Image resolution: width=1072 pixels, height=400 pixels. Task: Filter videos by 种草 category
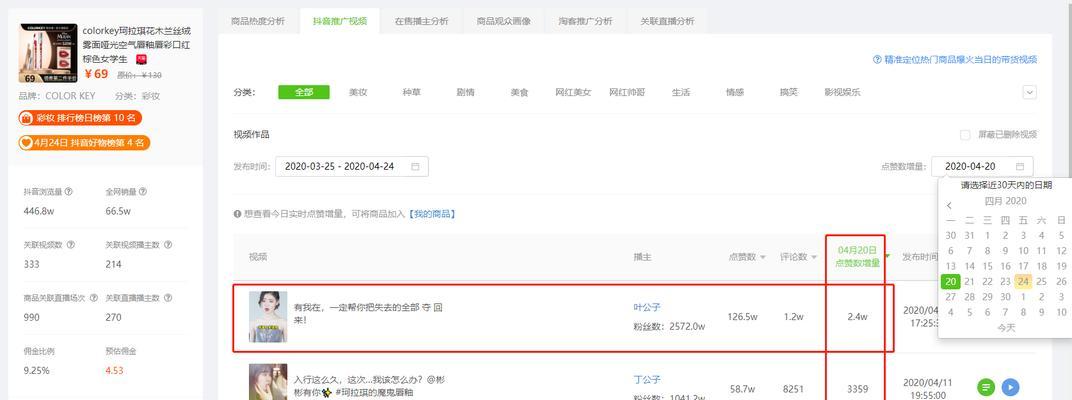[412, 92]
